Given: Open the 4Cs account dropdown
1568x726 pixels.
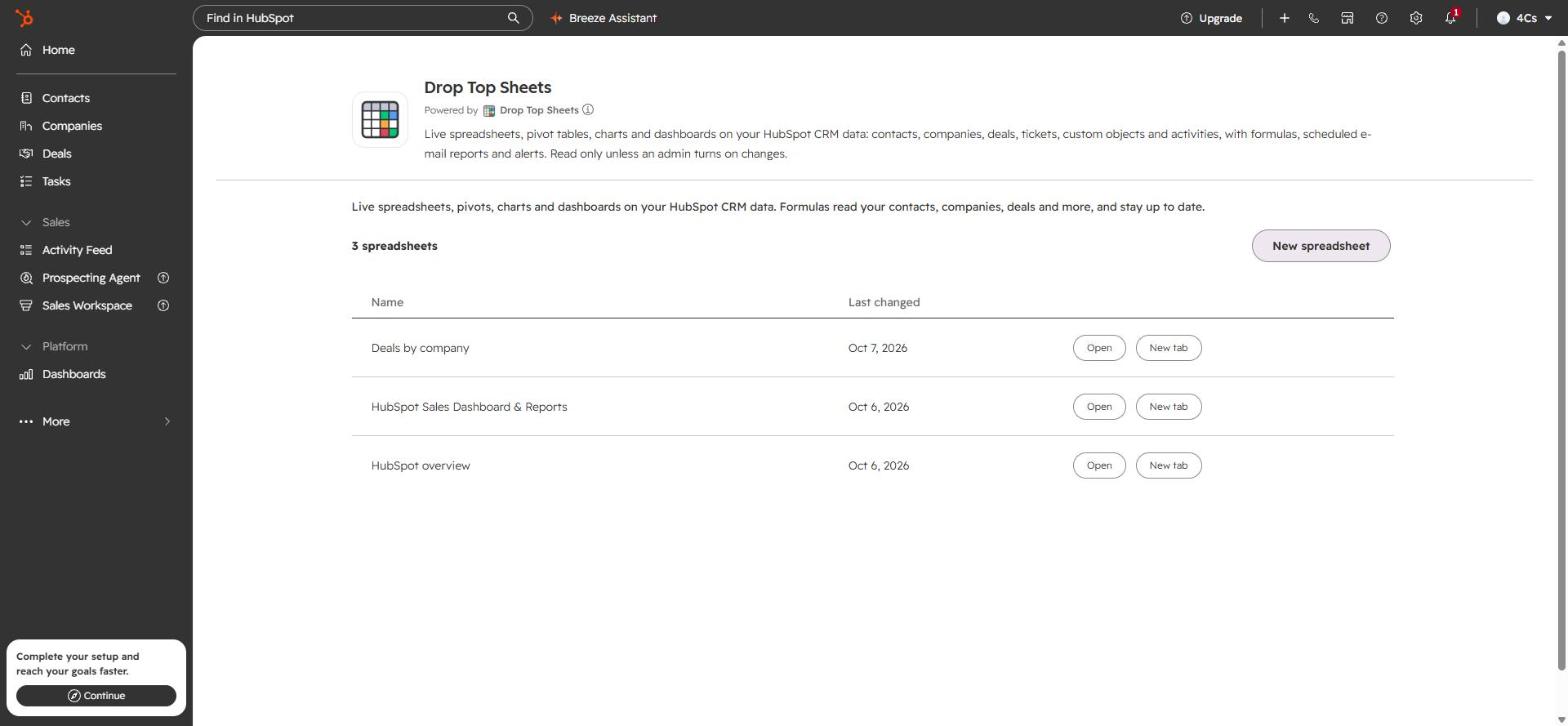Looking at the screenshot, I should tap(1524, 18).
